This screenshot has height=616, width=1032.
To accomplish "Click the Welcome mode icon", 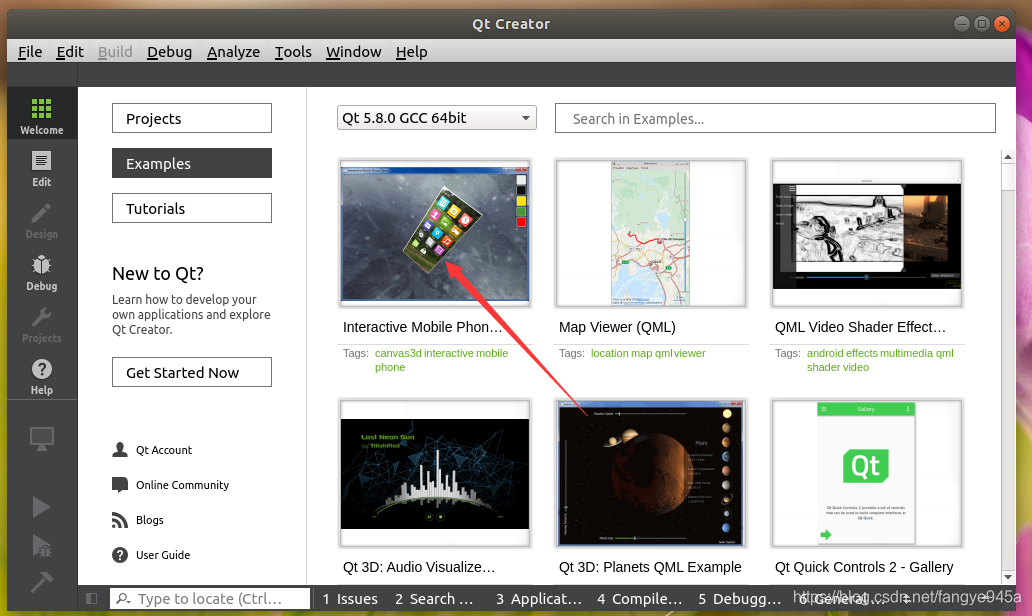I will pyautogui.click(x=41, y=110).
